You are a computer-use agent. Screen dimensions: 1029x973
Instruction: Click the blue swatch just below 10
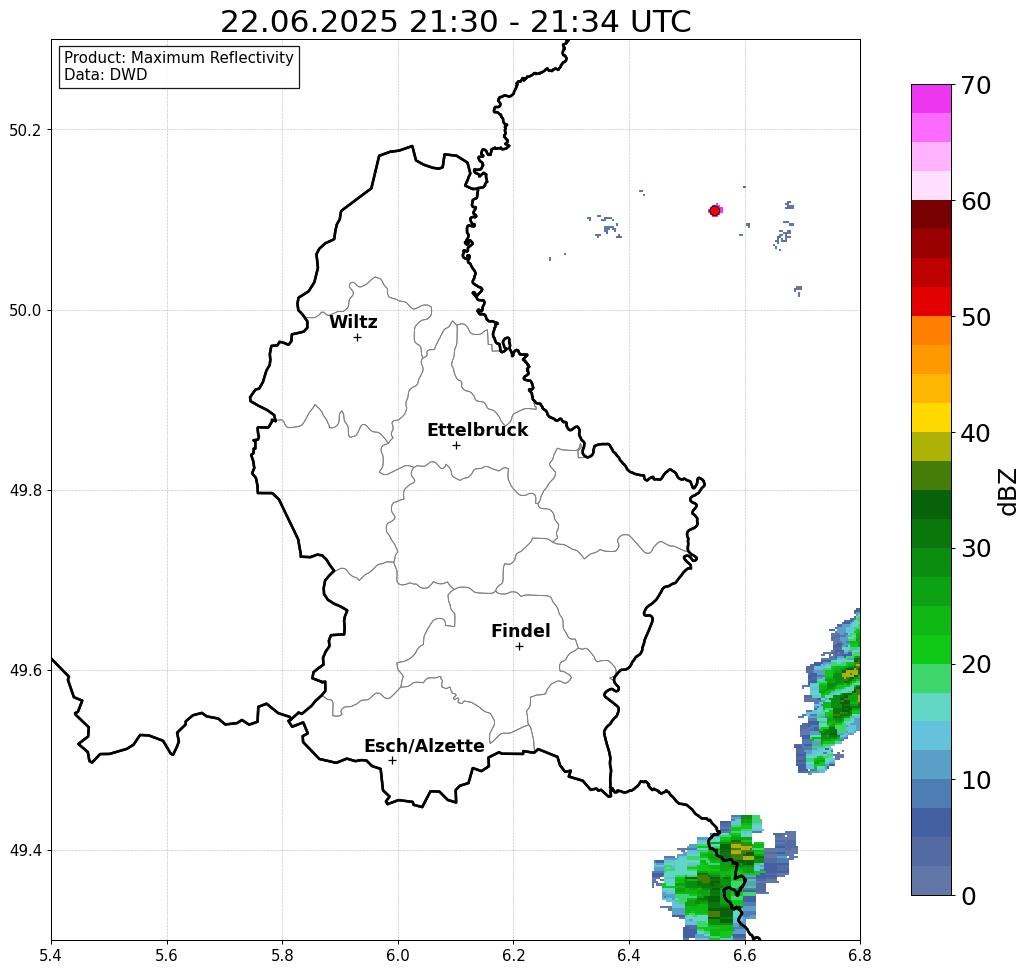(931, 794)
